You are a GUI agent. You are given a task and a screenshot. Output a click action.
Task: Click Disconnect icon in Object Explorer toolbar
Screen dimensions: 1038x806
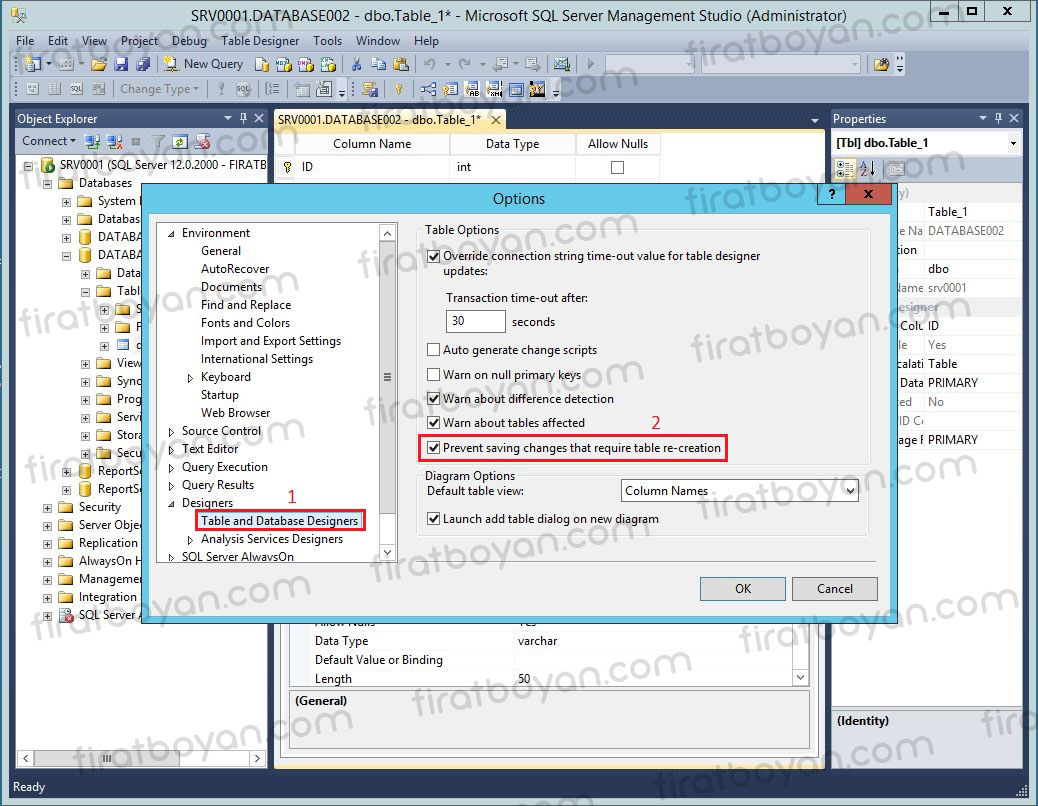tap(114, 141)
